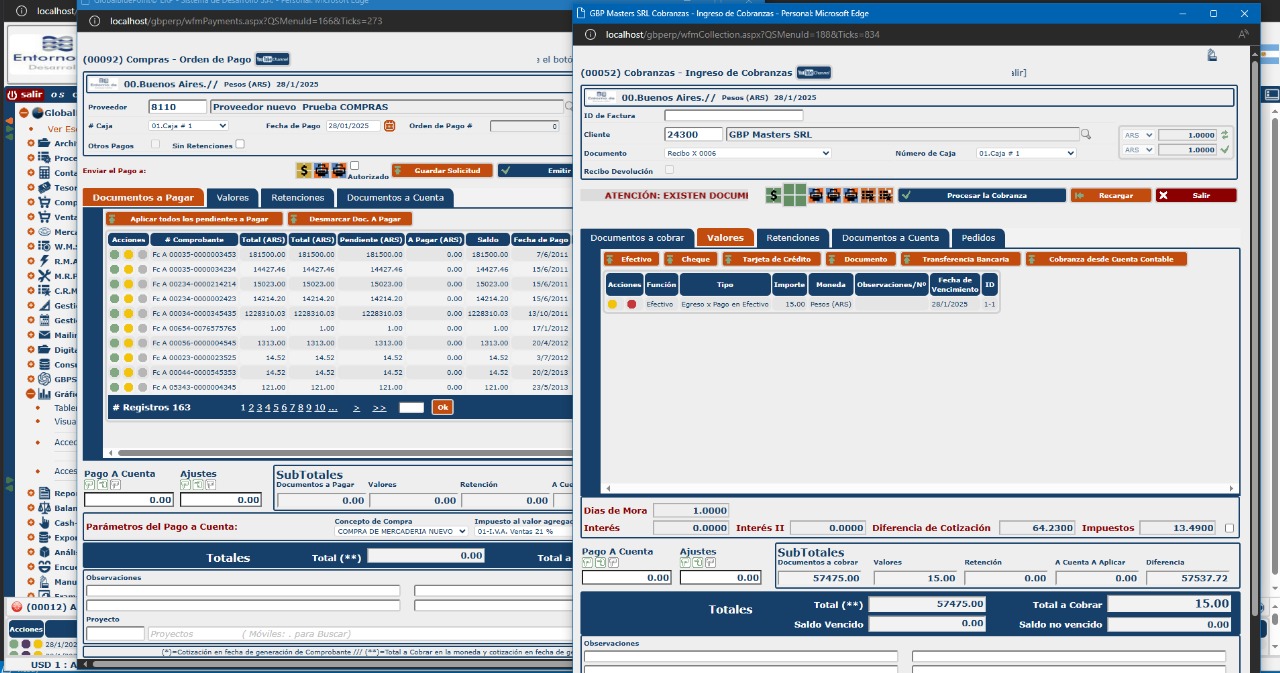1280x673 pixels.
Task: Click the green swap arrows beside ARS rate
Action: [1225, 135]
